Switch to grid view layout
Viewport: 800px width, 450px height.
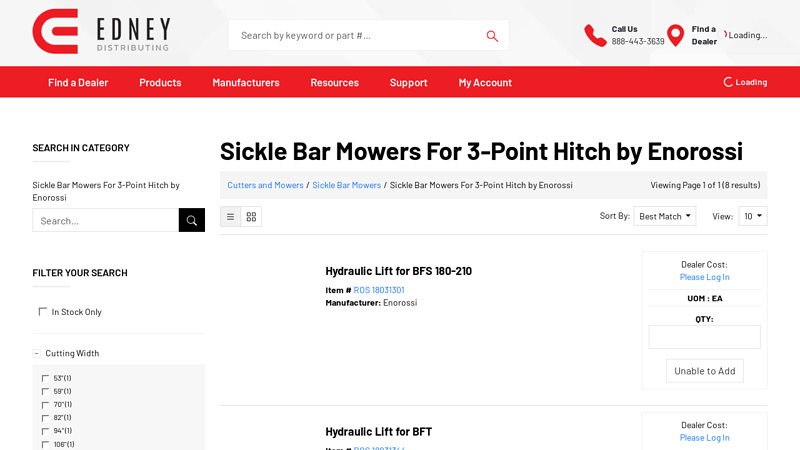tap(251, 217)
